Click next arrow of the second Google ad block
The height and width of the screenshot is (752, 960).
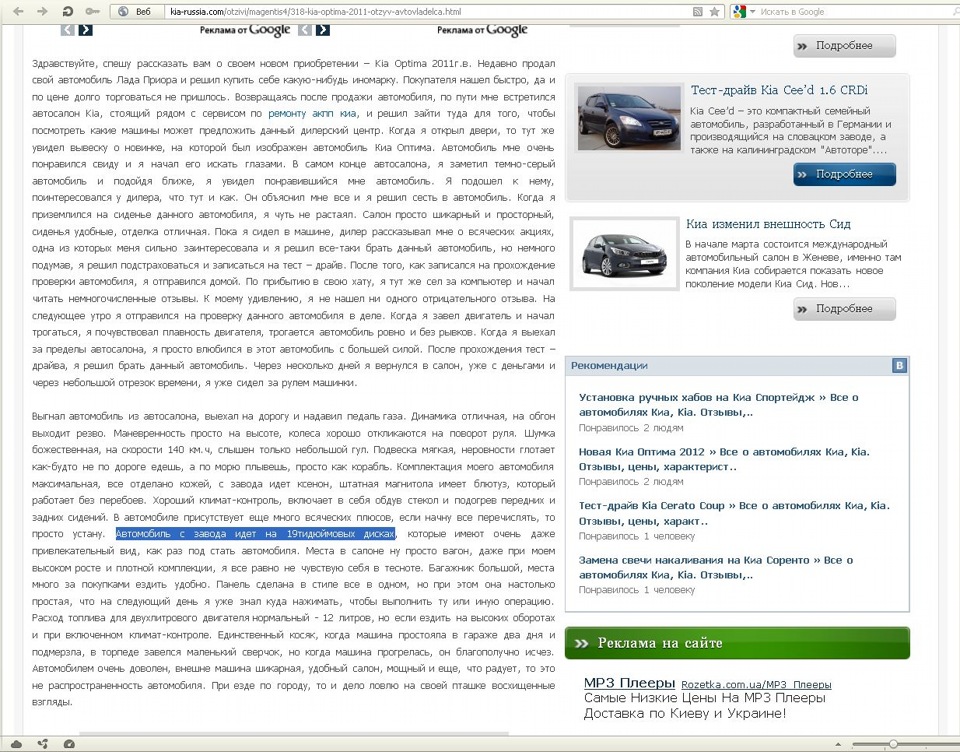323,29
